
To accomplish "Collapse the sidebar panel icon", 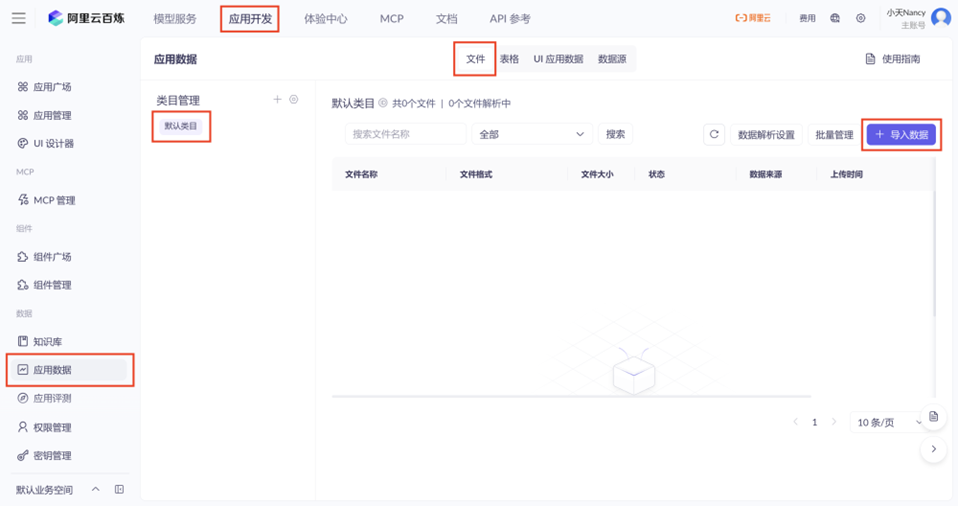I will 119,490.
